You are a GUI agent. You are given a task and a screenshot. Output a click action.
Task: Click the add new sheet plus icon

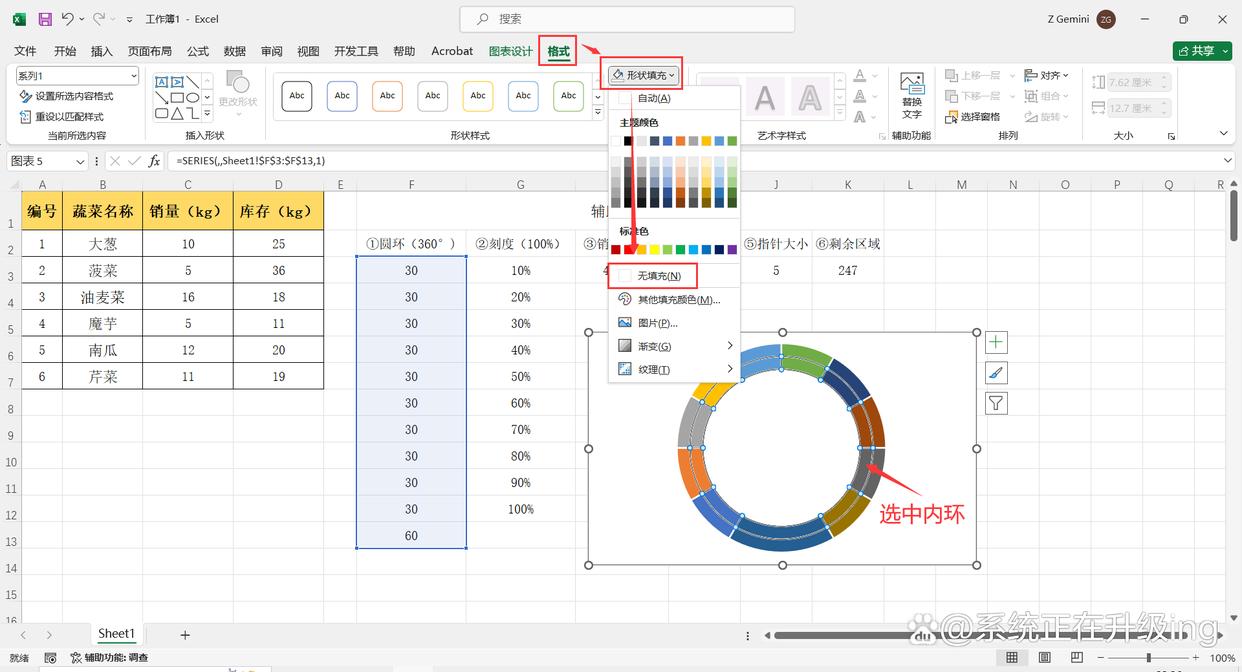point(185,635)
